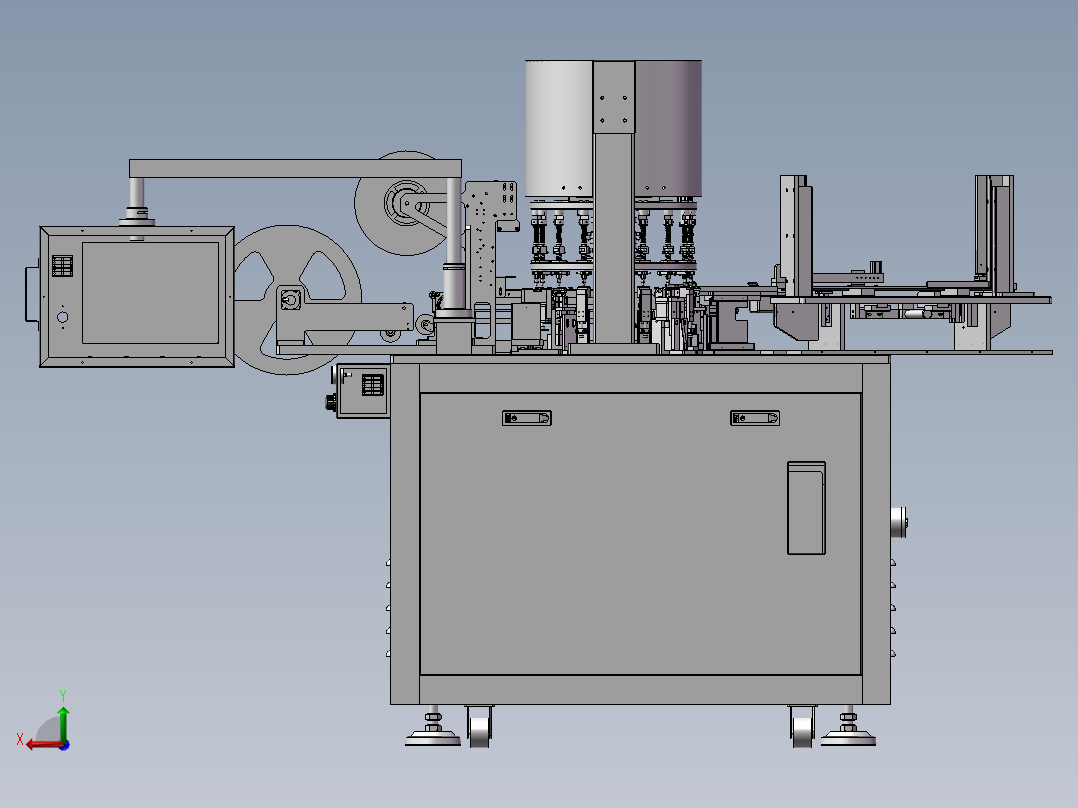Image resolution: width=1078 pixels, height=808 pixels.
Task: Select the vent grille on HMI enclosure
Action: click(x=62, y=266)
